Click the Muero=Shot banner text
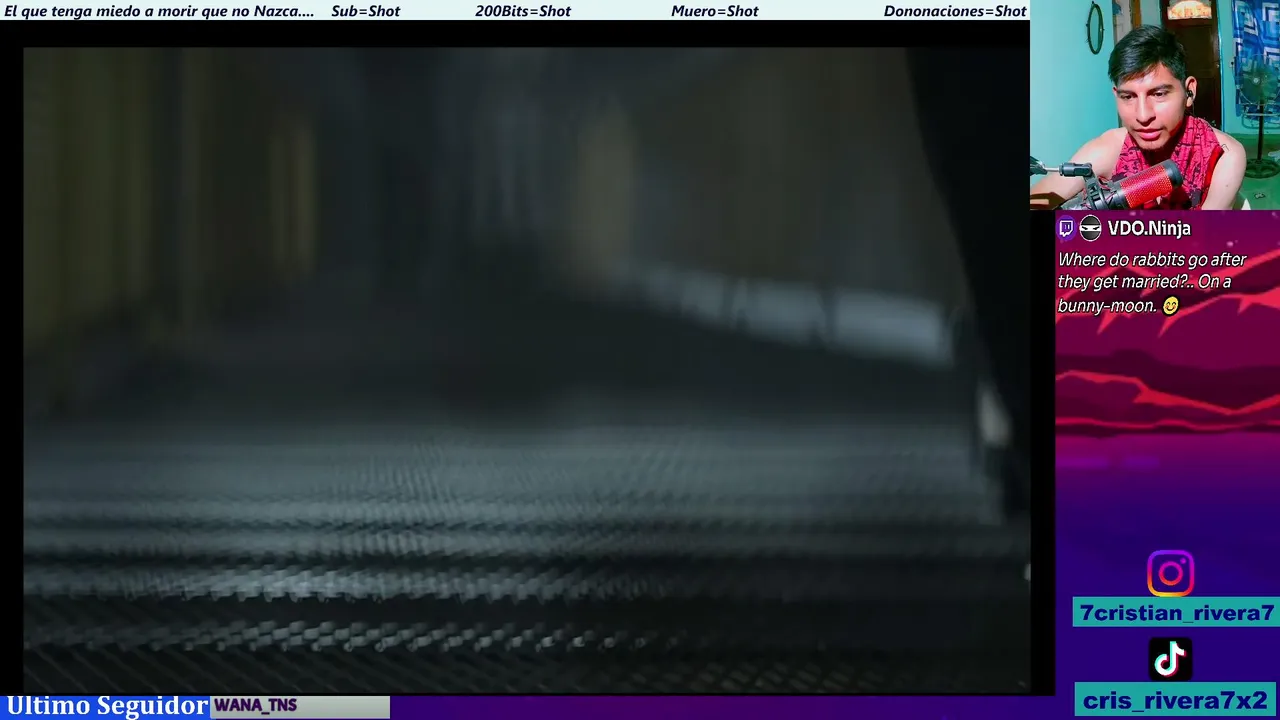1280x720 pixels. tap(714, 11)
